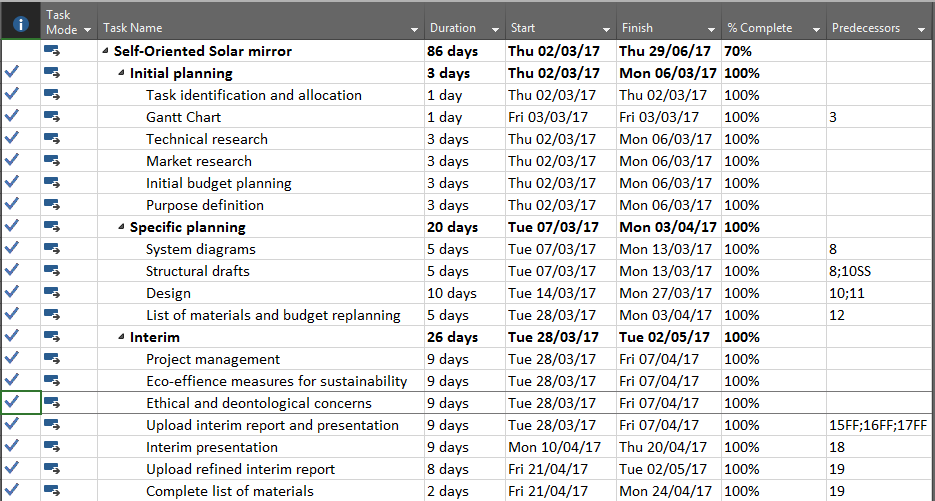935x501 pixels.
Task: Click the task mode icon for Design row
Action: tap(52, 293)
